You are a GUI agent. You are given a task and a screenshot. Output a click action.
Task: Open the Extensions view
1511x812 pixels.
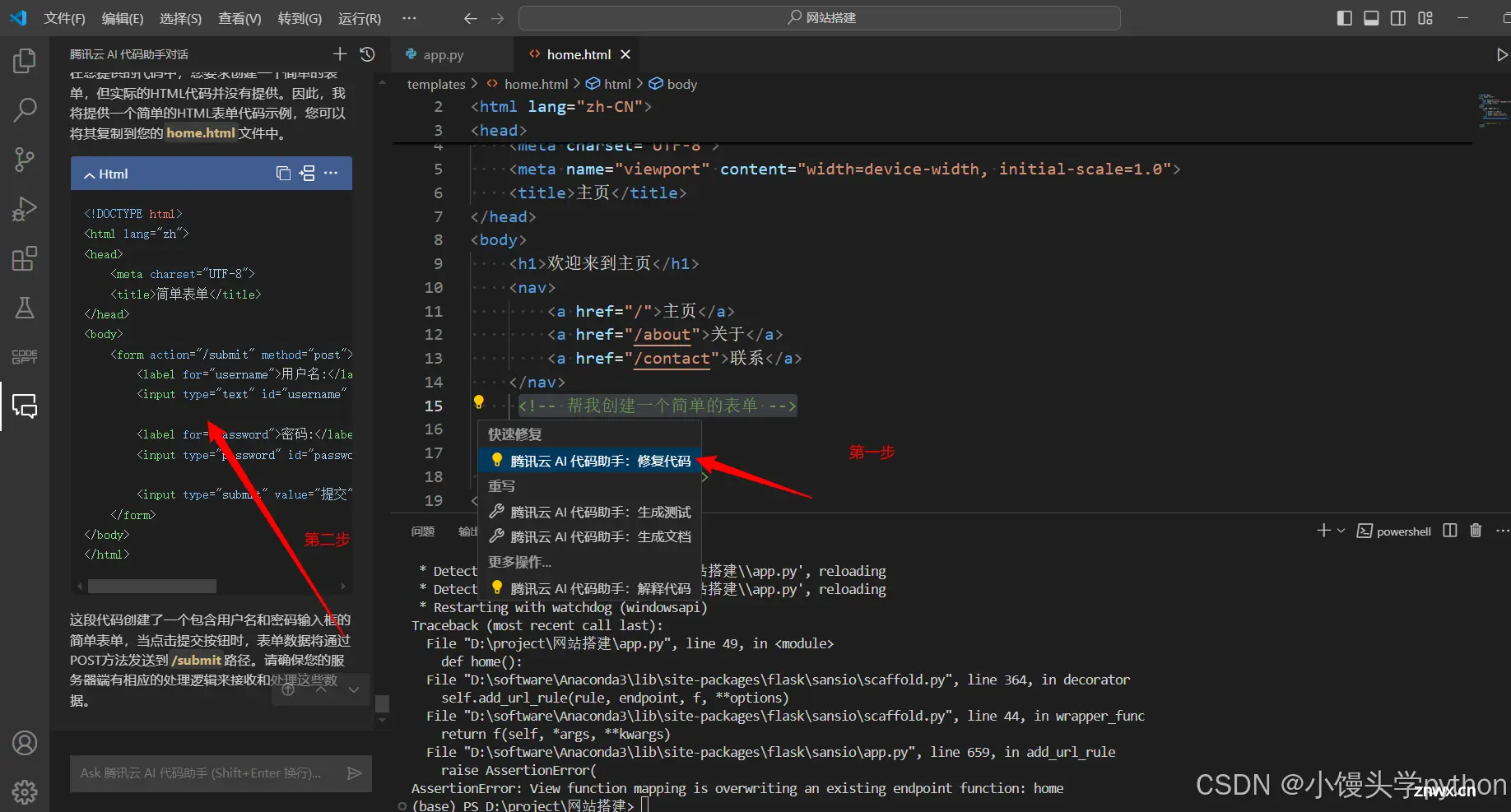pyautogui.click(x=25, y=258)
